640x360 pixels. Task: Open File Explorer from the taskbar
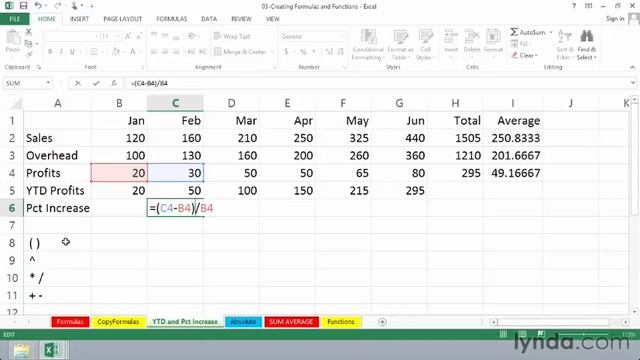(21, 350)
